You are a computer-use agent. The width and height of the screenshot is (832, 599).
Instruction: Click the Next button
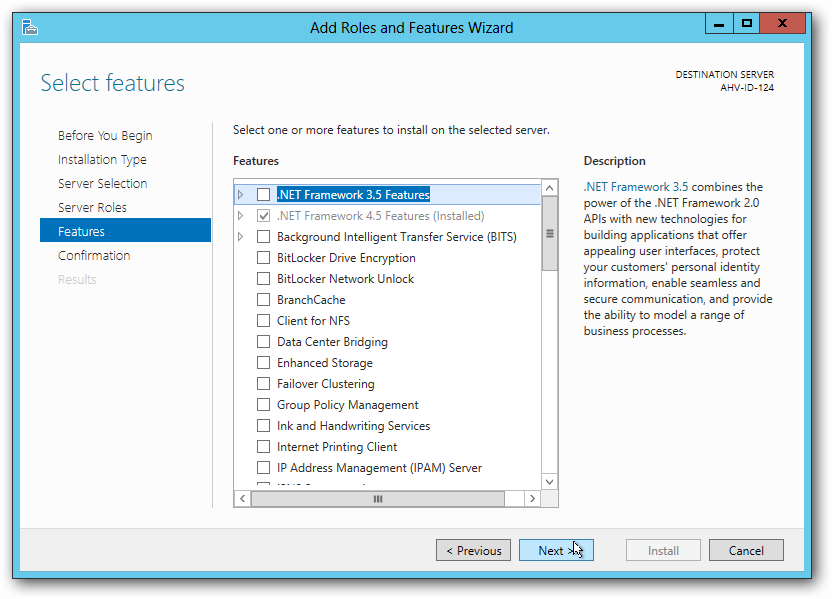(556, 550)
